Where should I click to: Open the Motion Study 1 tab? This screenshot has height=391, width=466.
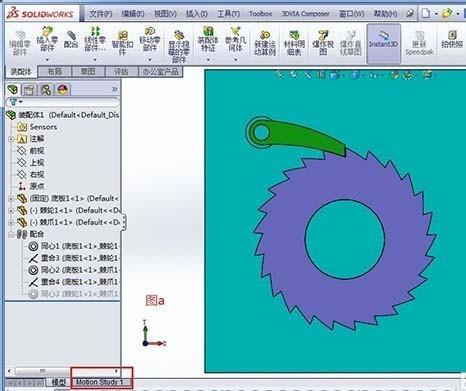(x=100, y=382)
